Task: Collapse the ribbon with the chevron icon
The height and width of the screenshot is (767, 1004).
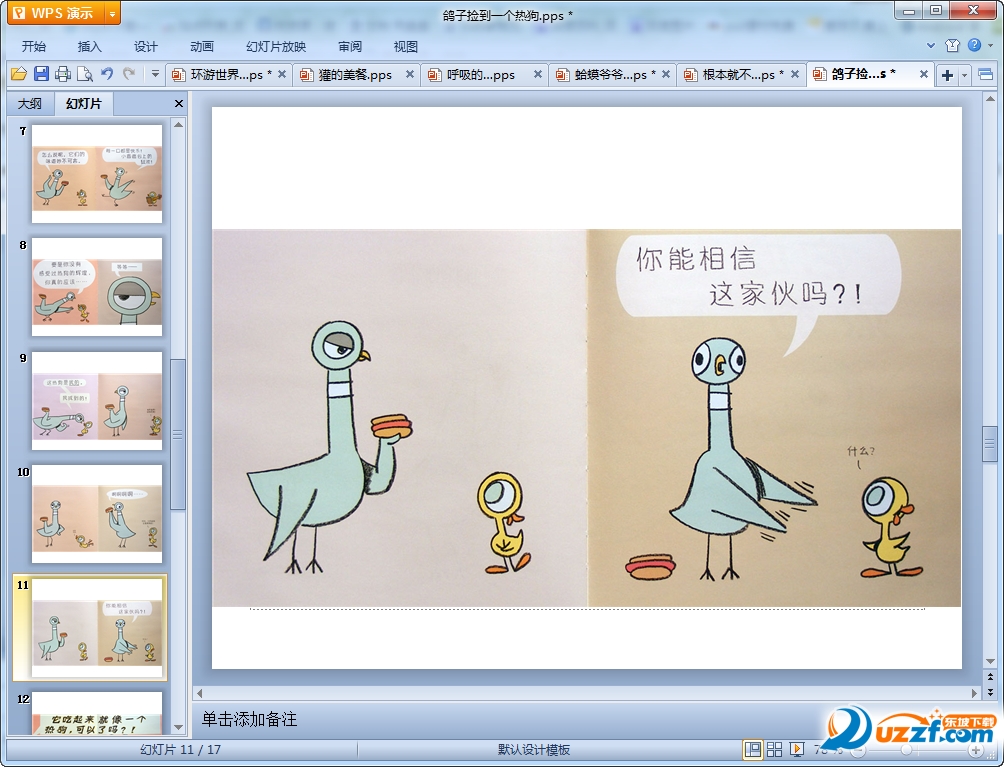Action: coord(931,45)
